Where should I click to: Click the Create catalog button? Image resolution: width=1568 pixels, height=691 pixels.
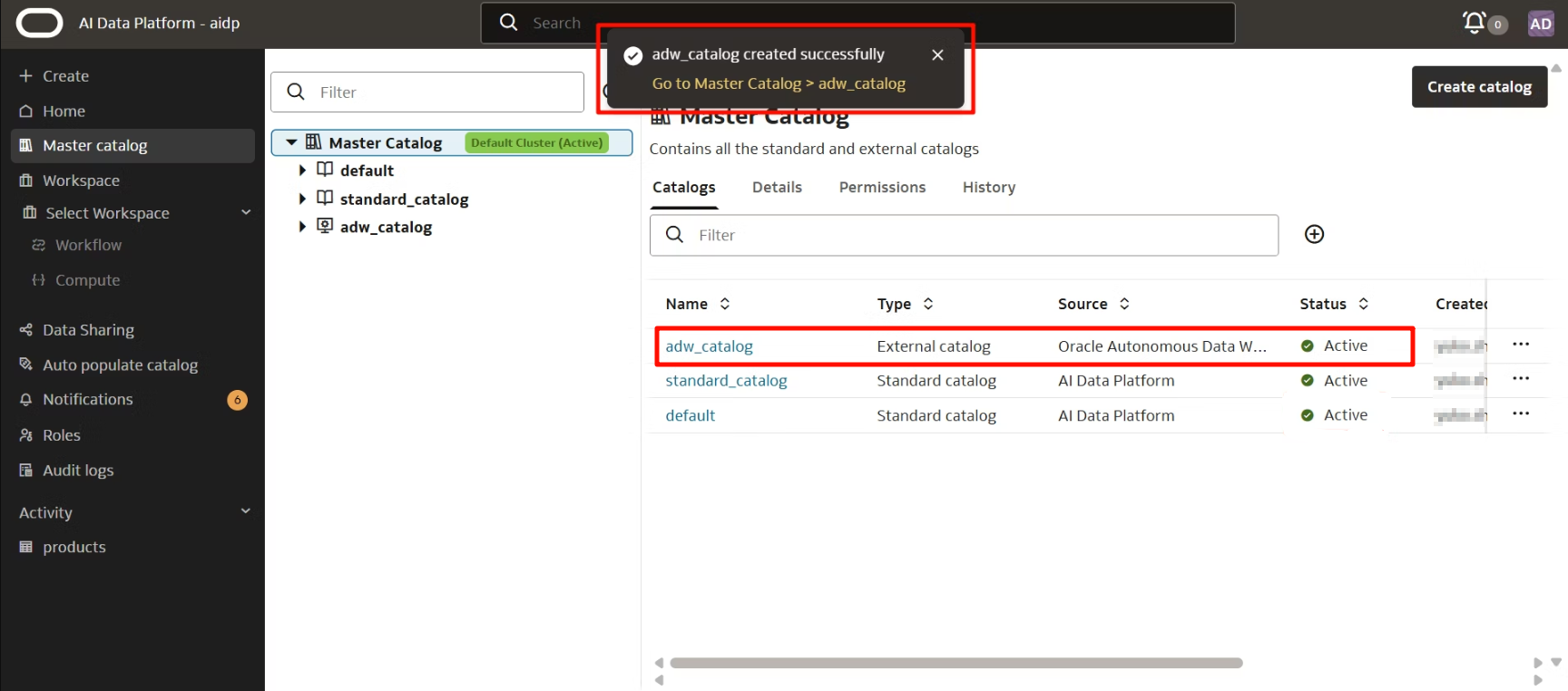click(x=1479, y=87)
